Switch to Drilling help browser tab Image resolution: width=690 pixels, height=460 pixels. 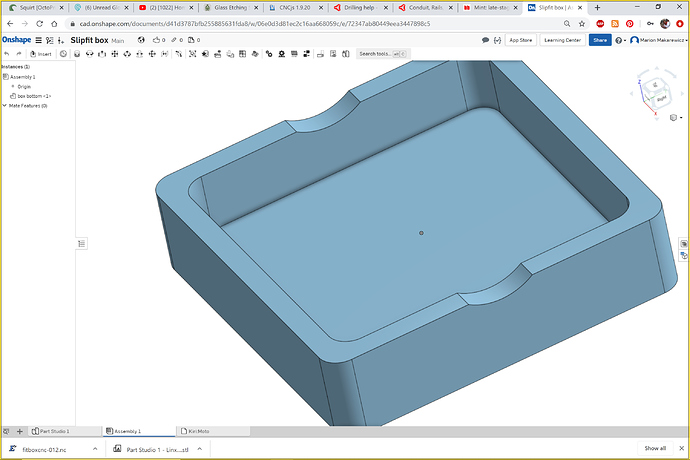point(359,7)
